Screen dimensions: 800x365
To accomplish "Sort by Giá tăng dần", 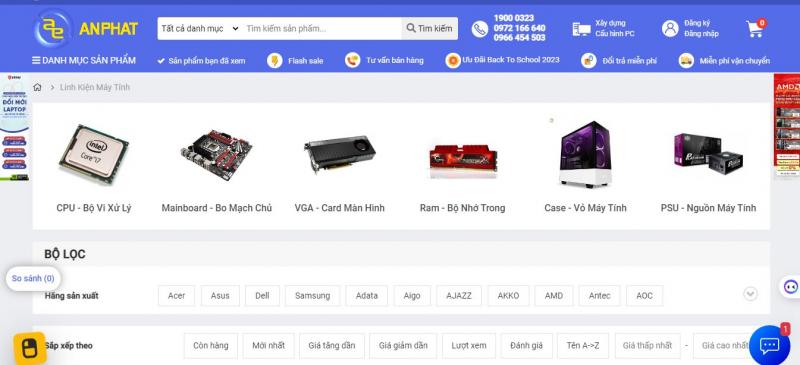I will coord(332,346).
